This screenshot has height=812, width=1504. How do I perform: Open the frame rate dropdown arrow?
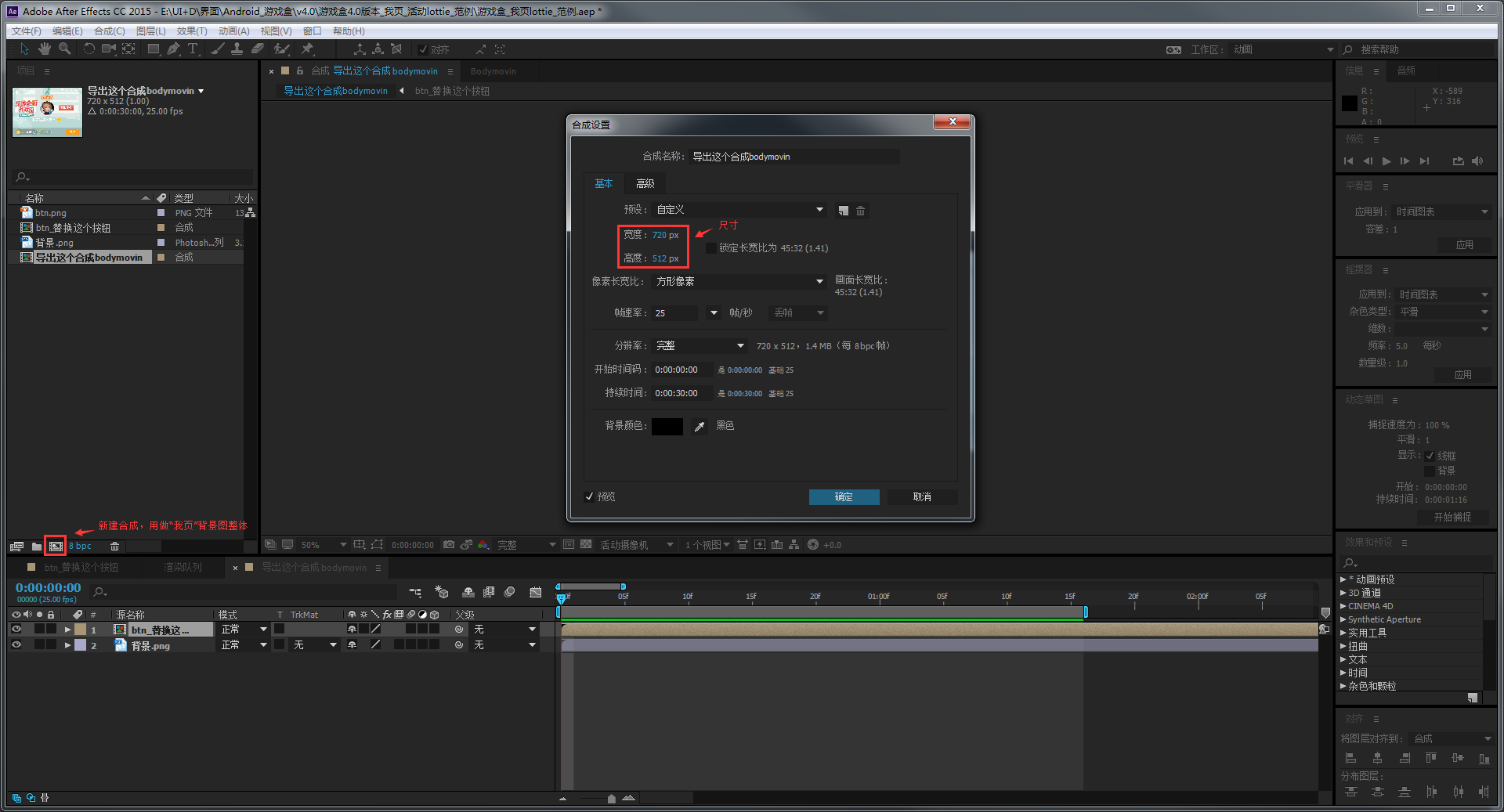click(x=714, y=313)
